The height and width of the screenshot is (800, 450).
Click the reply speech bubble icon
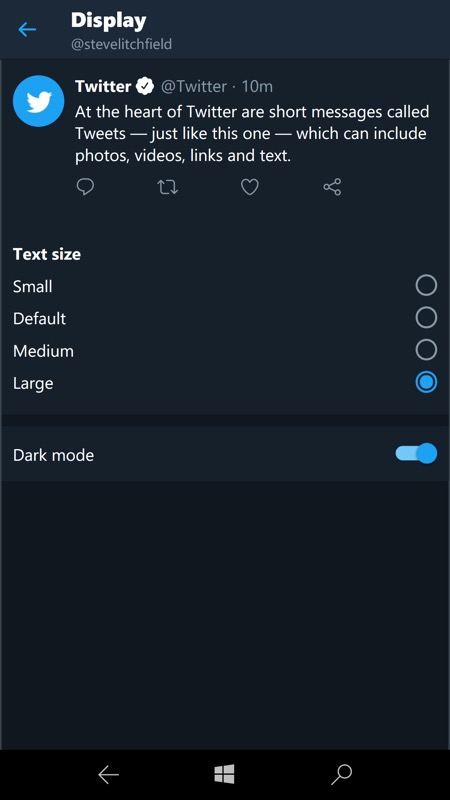(x=85, y=187)
